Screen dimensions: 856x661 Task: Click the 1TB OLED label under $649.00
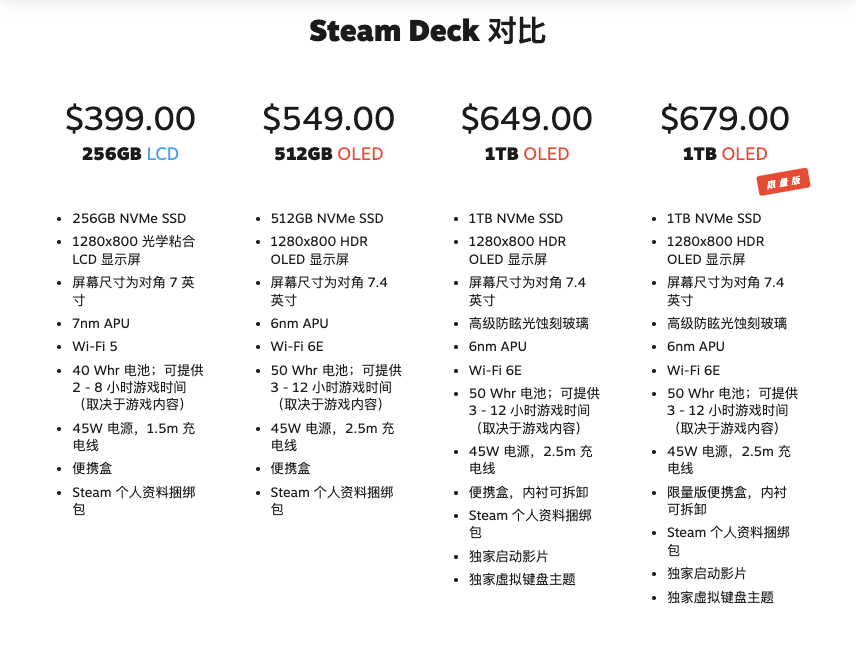526,154
